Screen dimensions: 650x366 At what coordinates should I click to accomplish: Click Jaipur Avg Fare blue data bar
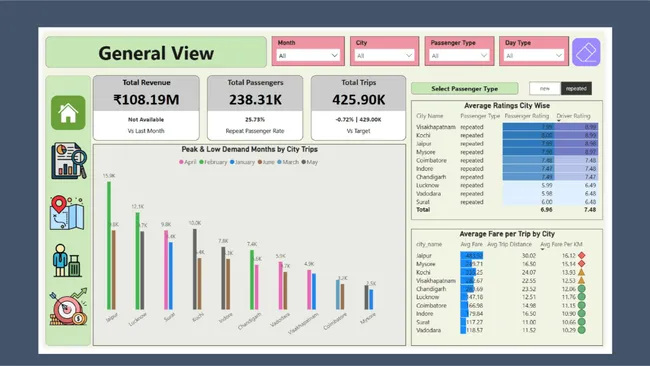tap(471, 255)
